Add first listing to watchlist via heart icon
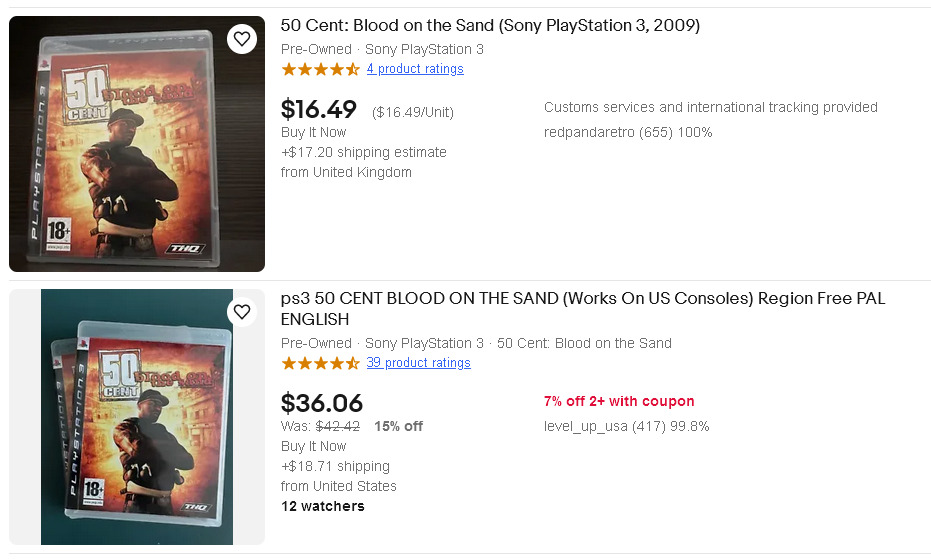This screenshot has width=931, height=559. click(x=241, y=40)
